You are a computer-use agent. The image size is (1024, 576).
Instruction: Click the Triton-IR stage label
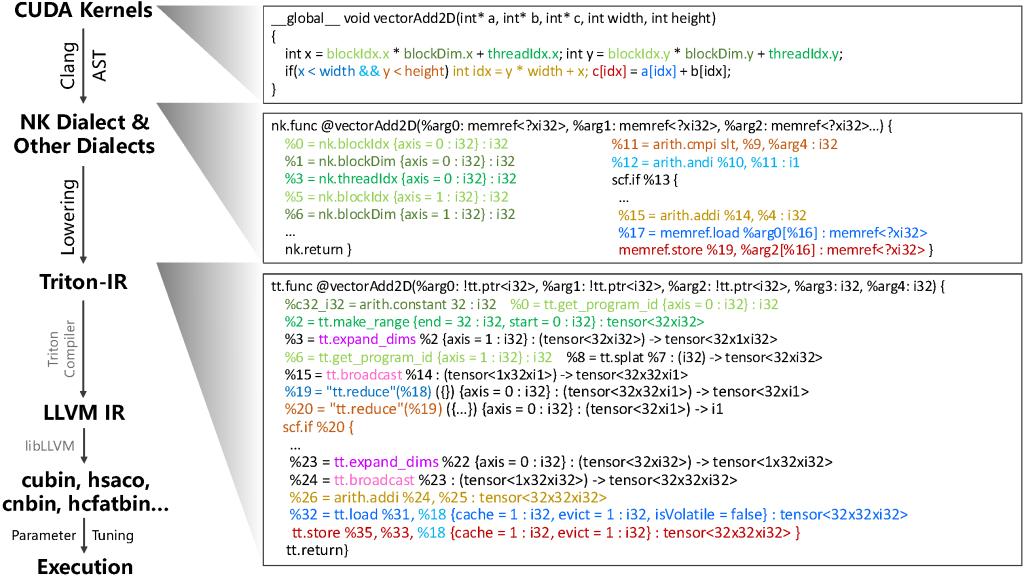[82, 282]
